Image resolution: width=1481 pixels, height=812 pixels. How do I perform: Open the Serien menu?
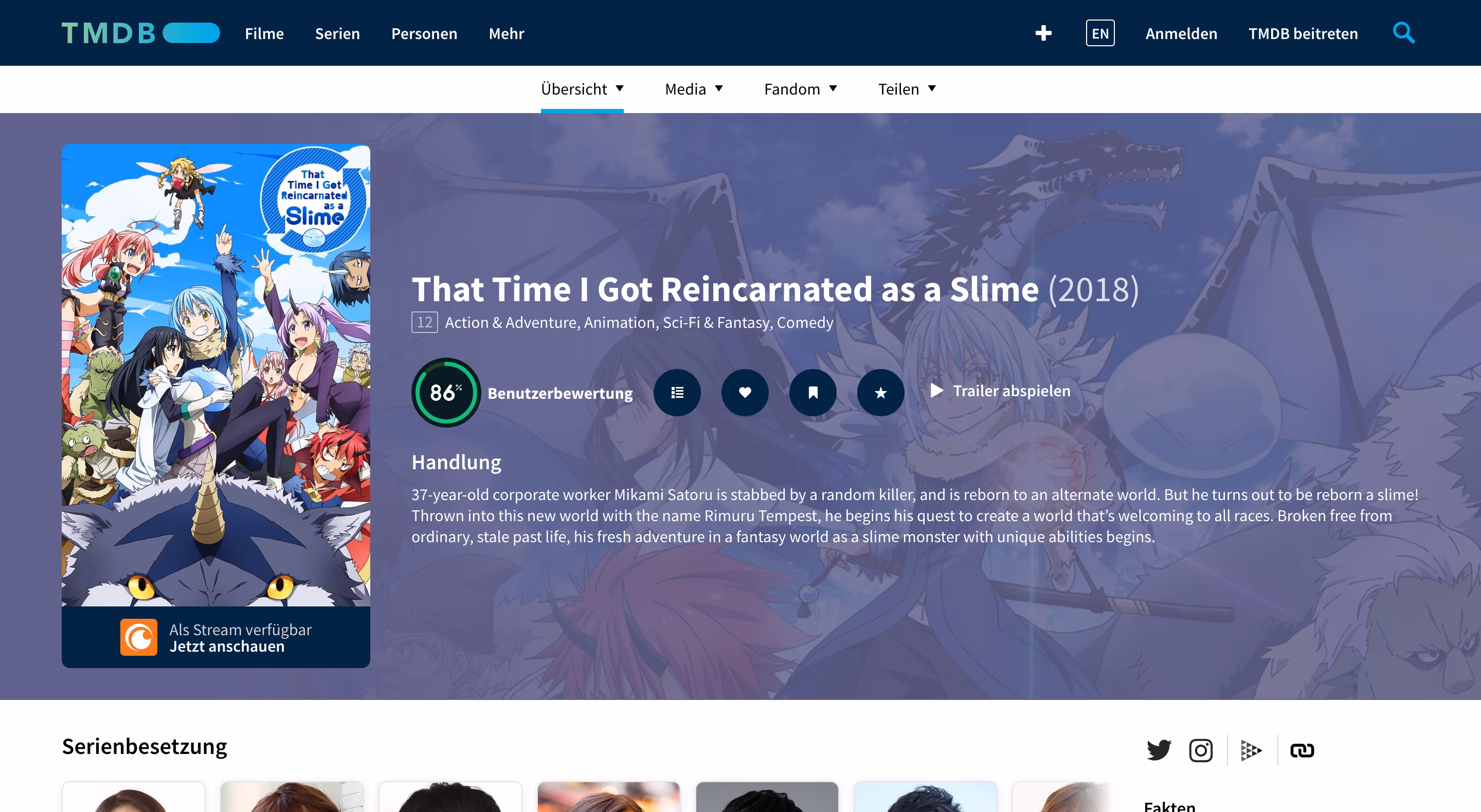(x=337, y=33)
